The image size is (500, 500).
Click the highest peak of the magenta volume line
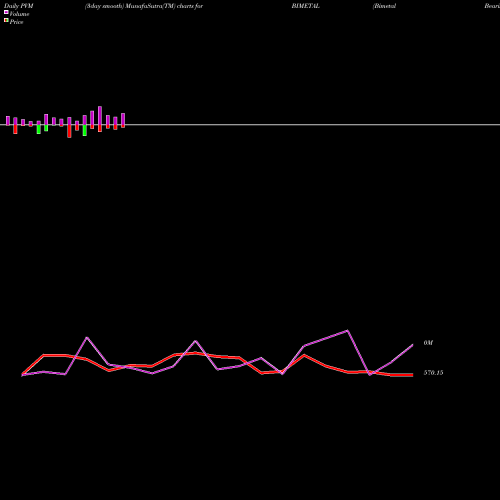[348, 331]
